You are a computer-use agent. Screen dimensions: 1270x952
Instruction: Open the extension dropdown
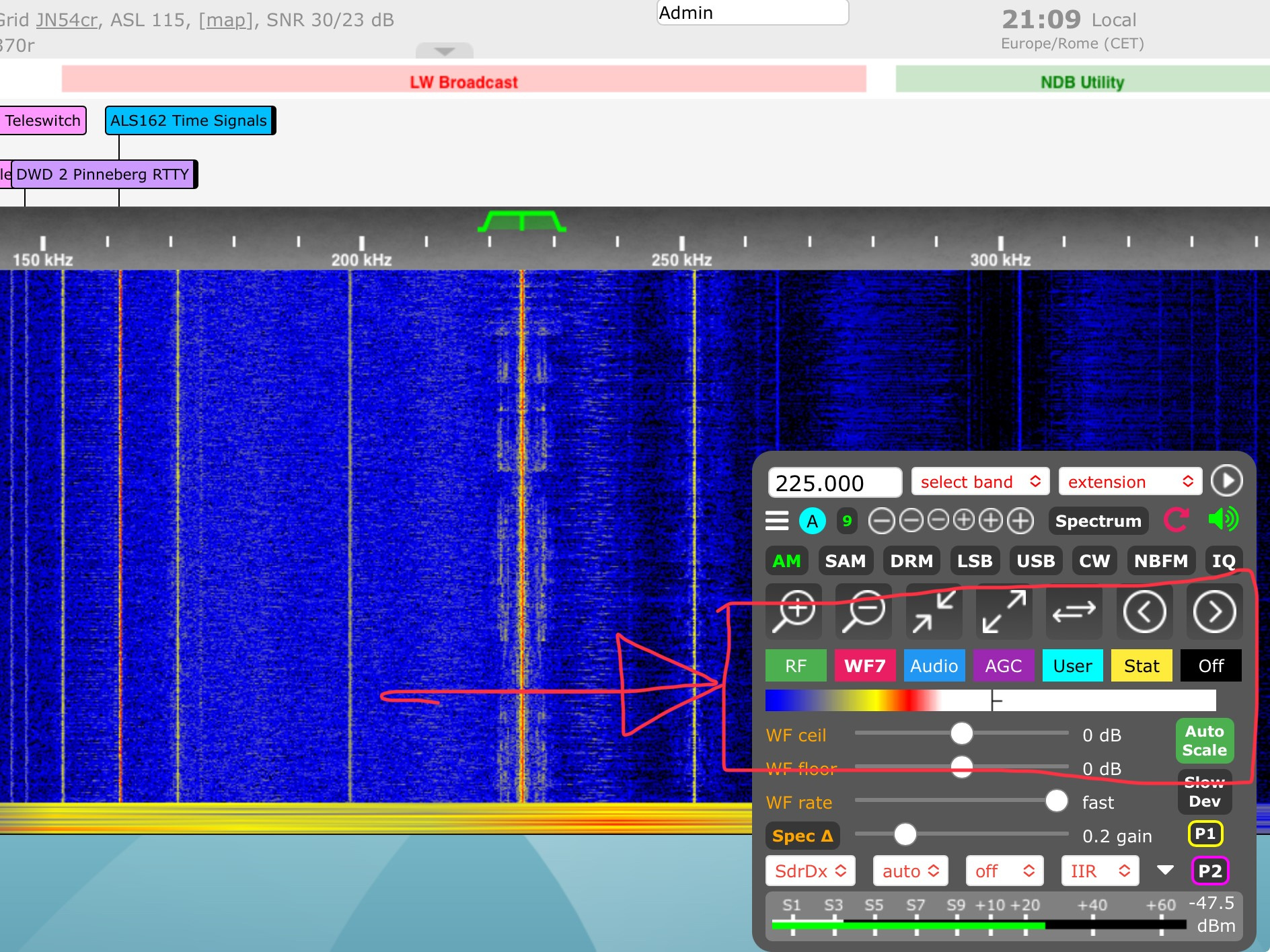pyautogui.click(x=1130, y=482)
